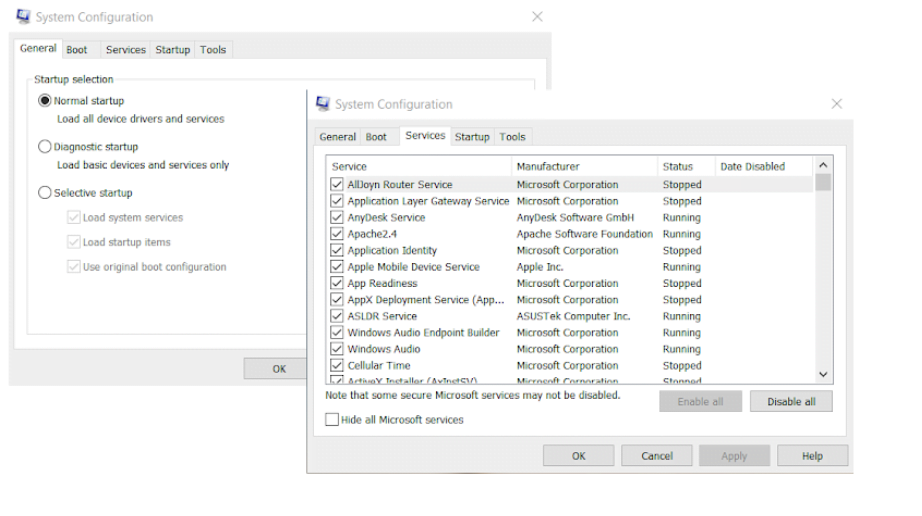Switch to the Startup tab in front window

(x=472, y=137)
